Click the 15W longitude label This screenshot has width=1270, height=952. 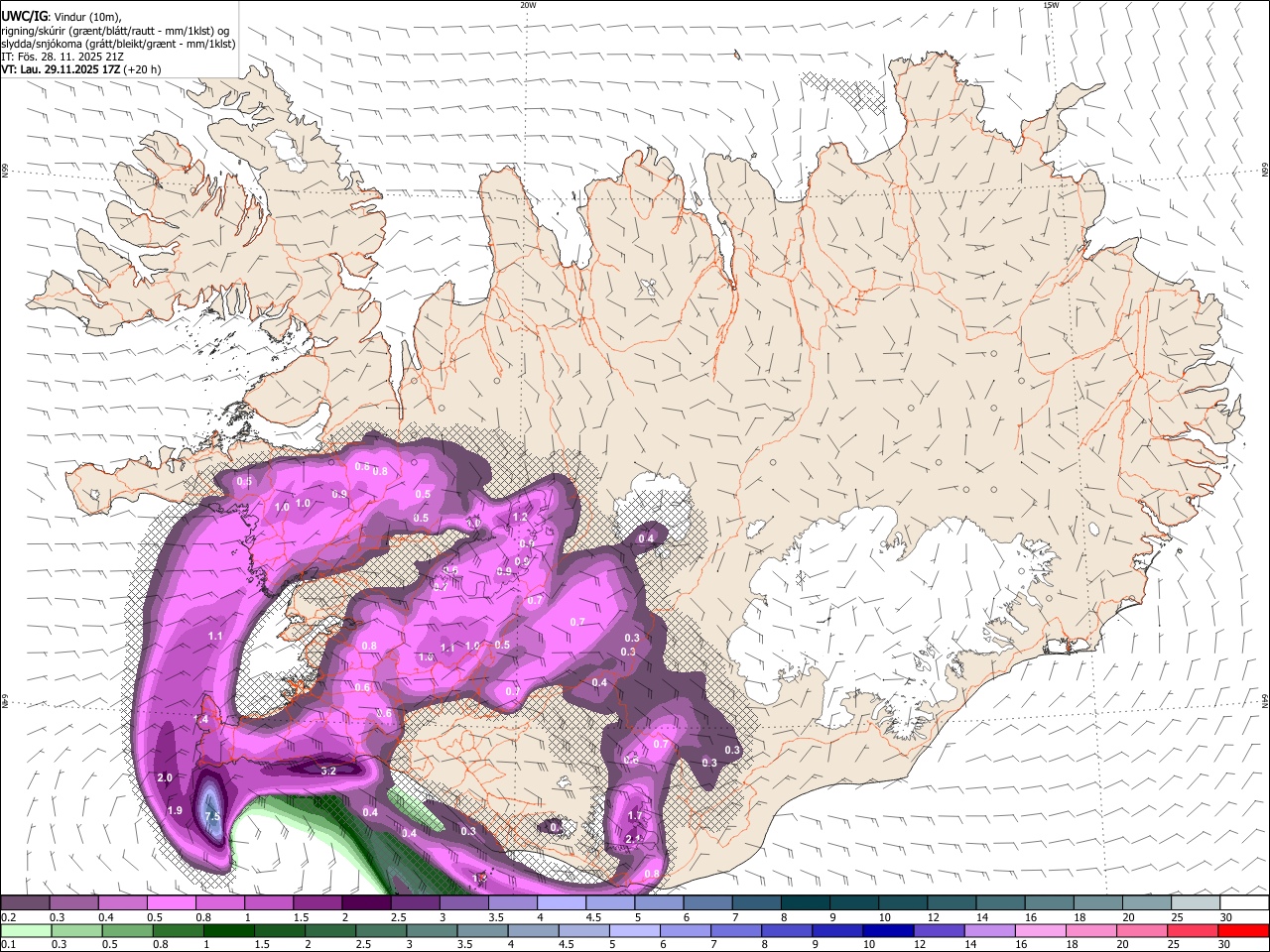(x=1051, y=5)
